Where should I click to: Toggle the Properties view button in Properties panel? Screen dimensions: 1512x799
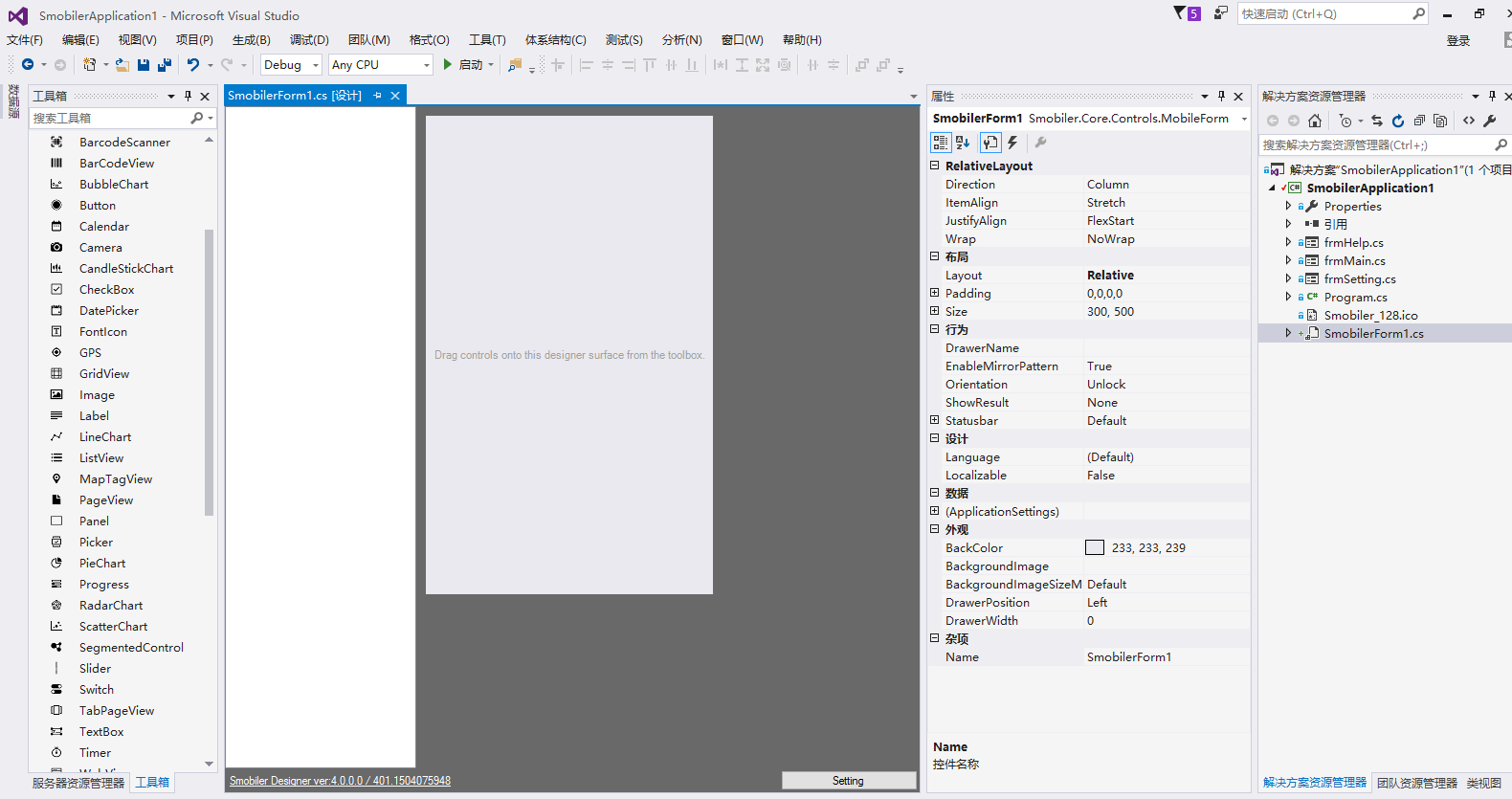[990, 143]
